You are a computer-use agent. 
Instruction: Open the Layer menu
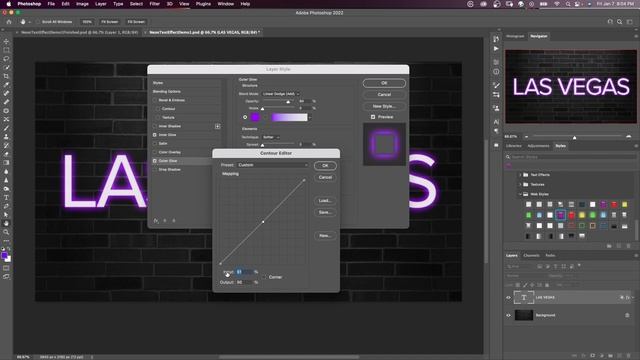[100, 4]
